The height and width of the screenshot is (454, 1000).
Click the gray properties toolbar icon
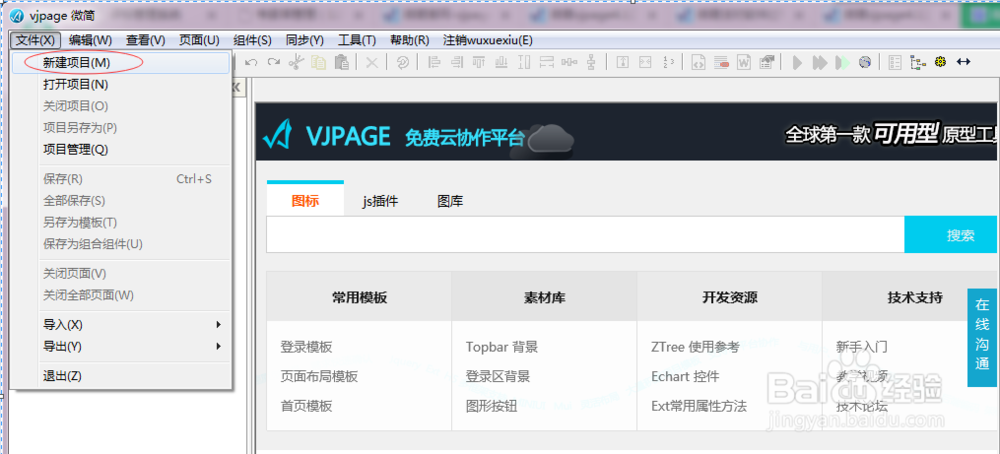click(x=767, y=62)
